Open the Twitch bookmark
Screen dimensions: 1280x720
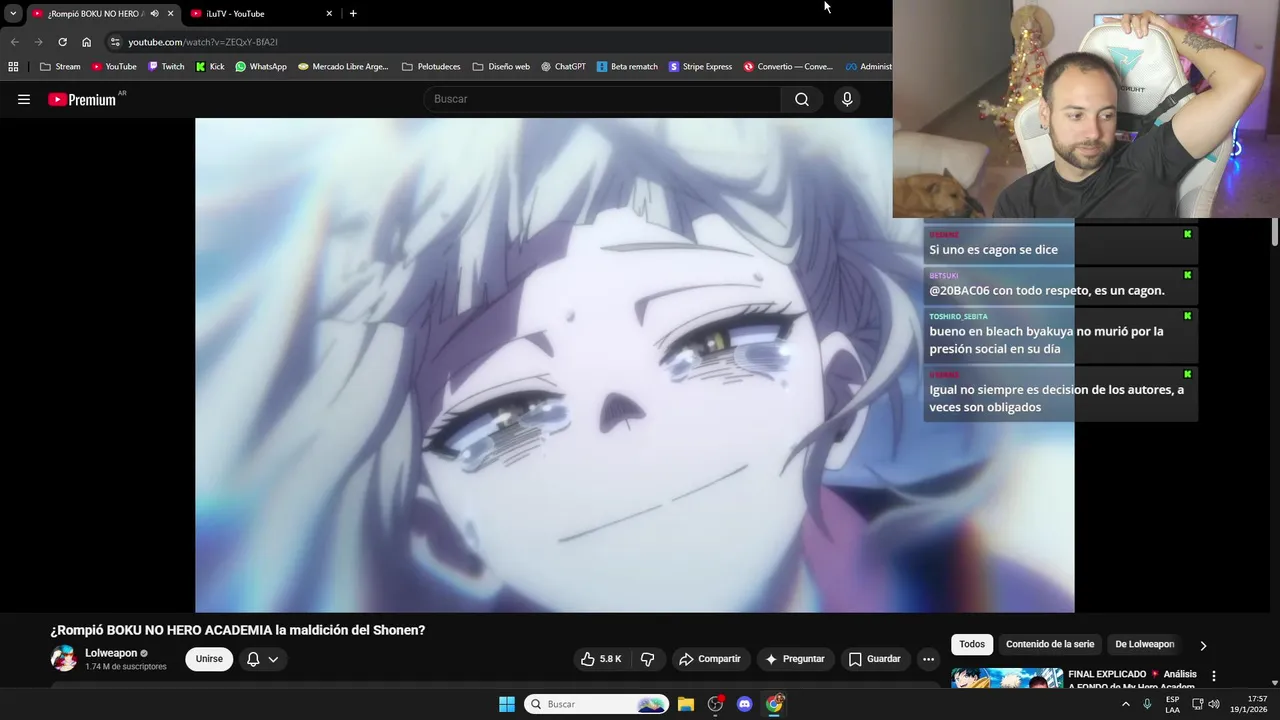[x=166, y=67]
